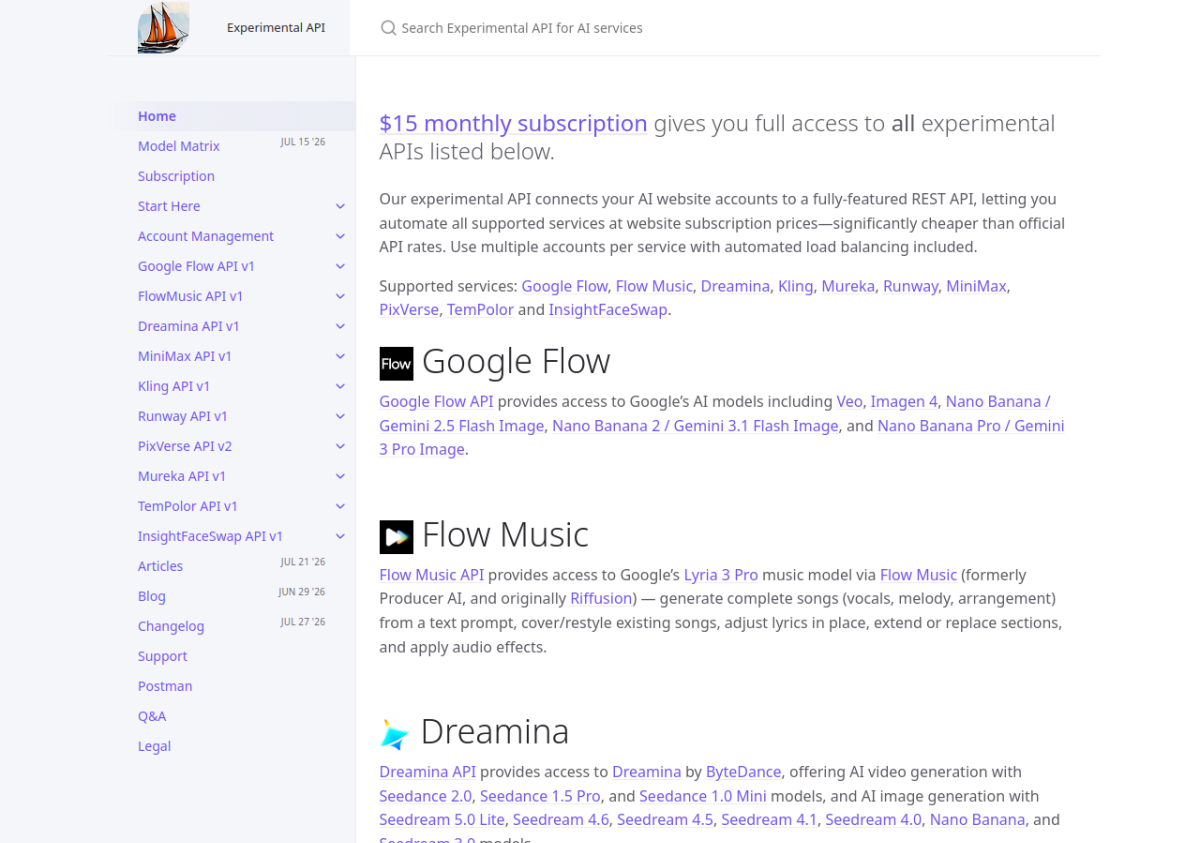This screenshot has width=1200, height=843.
Task: Expand Kling API v1 chevron
Action: [x=340, y=386]
